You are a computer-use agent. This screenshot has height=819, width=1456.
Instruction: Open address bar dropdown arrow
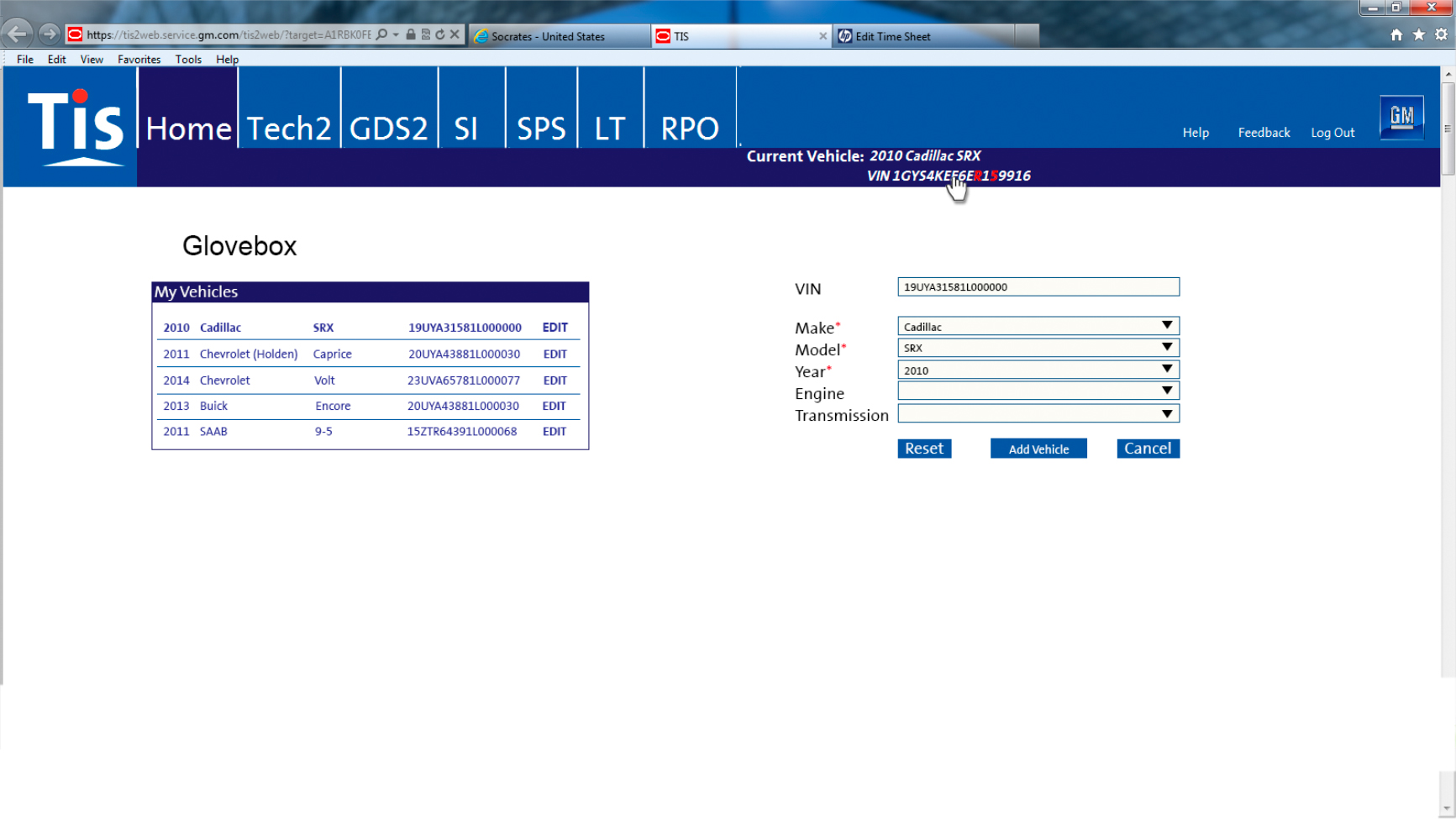(396, 34)
